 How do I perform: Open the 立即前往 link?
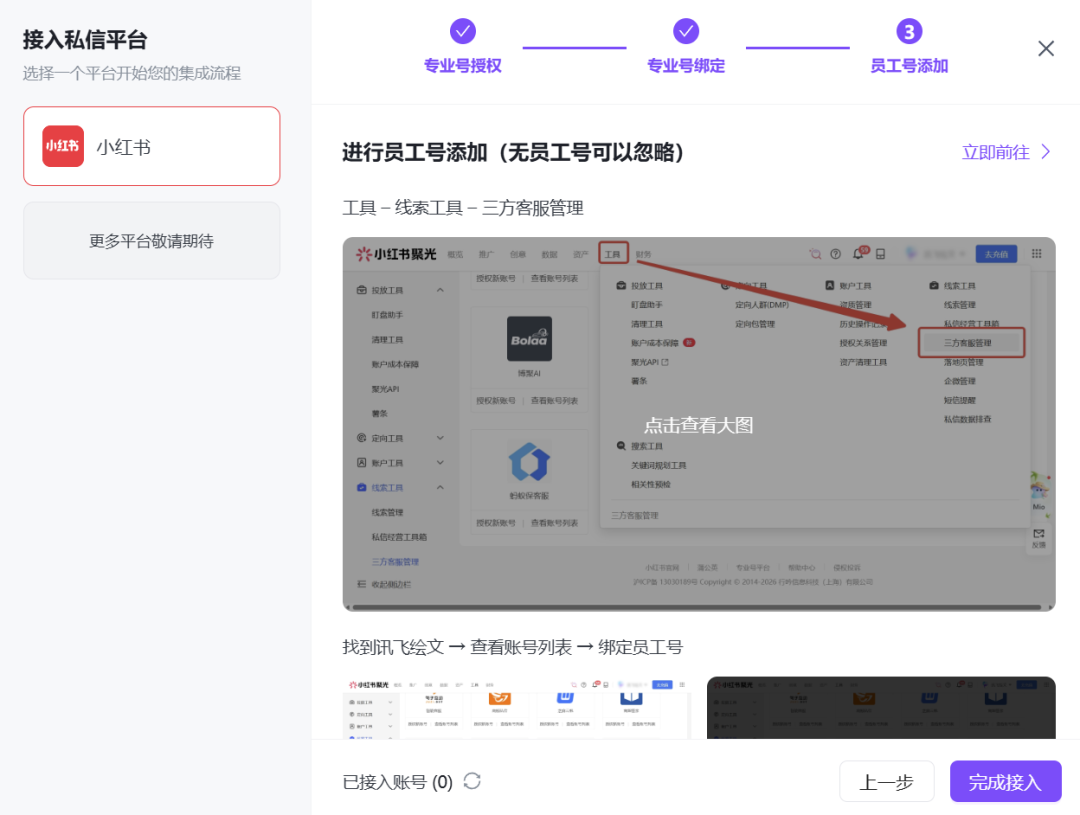tap(995, 152)
